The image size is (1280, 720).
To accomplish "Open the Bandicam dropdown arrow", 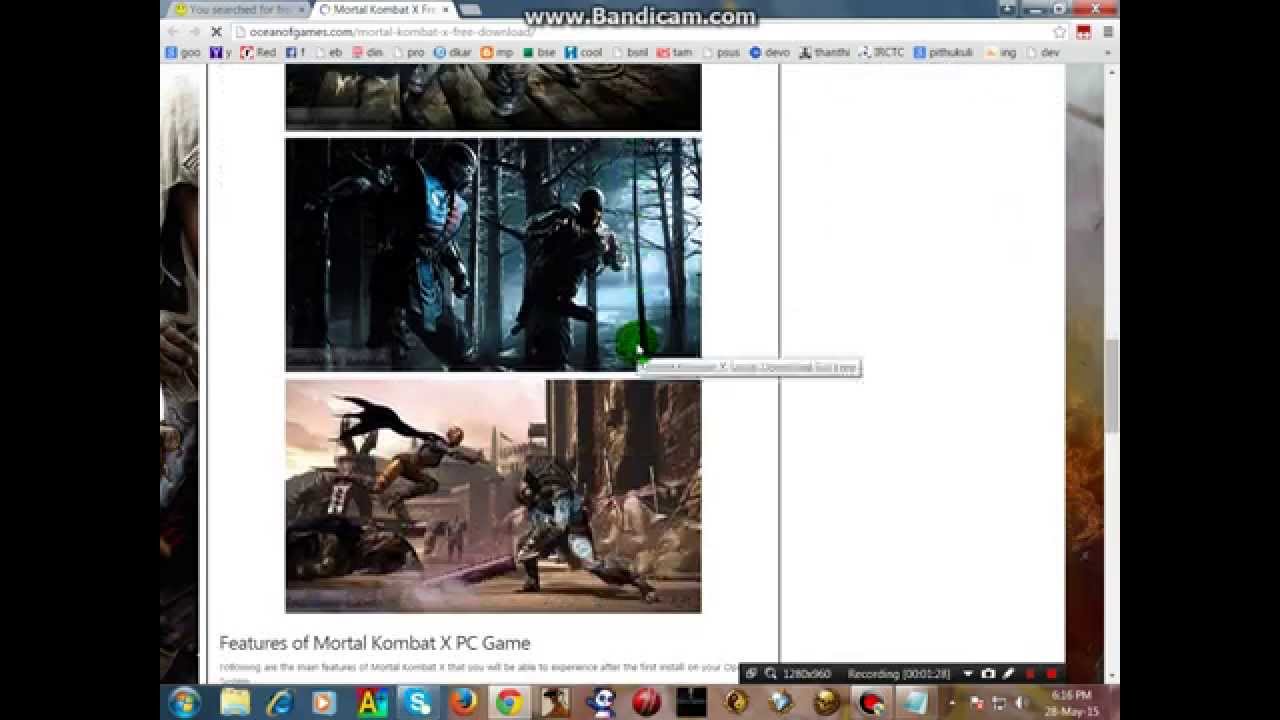I will pyautogui.click(x=967, y=674).
